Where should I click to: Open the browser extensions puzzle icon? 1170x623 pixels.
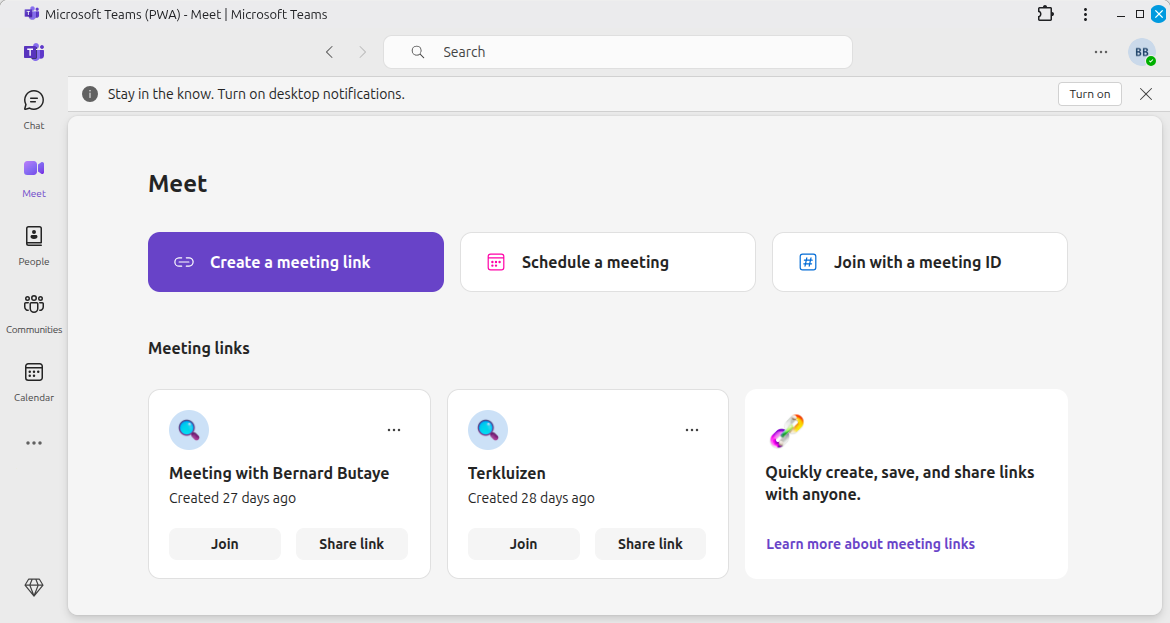tap(1045, 13)
